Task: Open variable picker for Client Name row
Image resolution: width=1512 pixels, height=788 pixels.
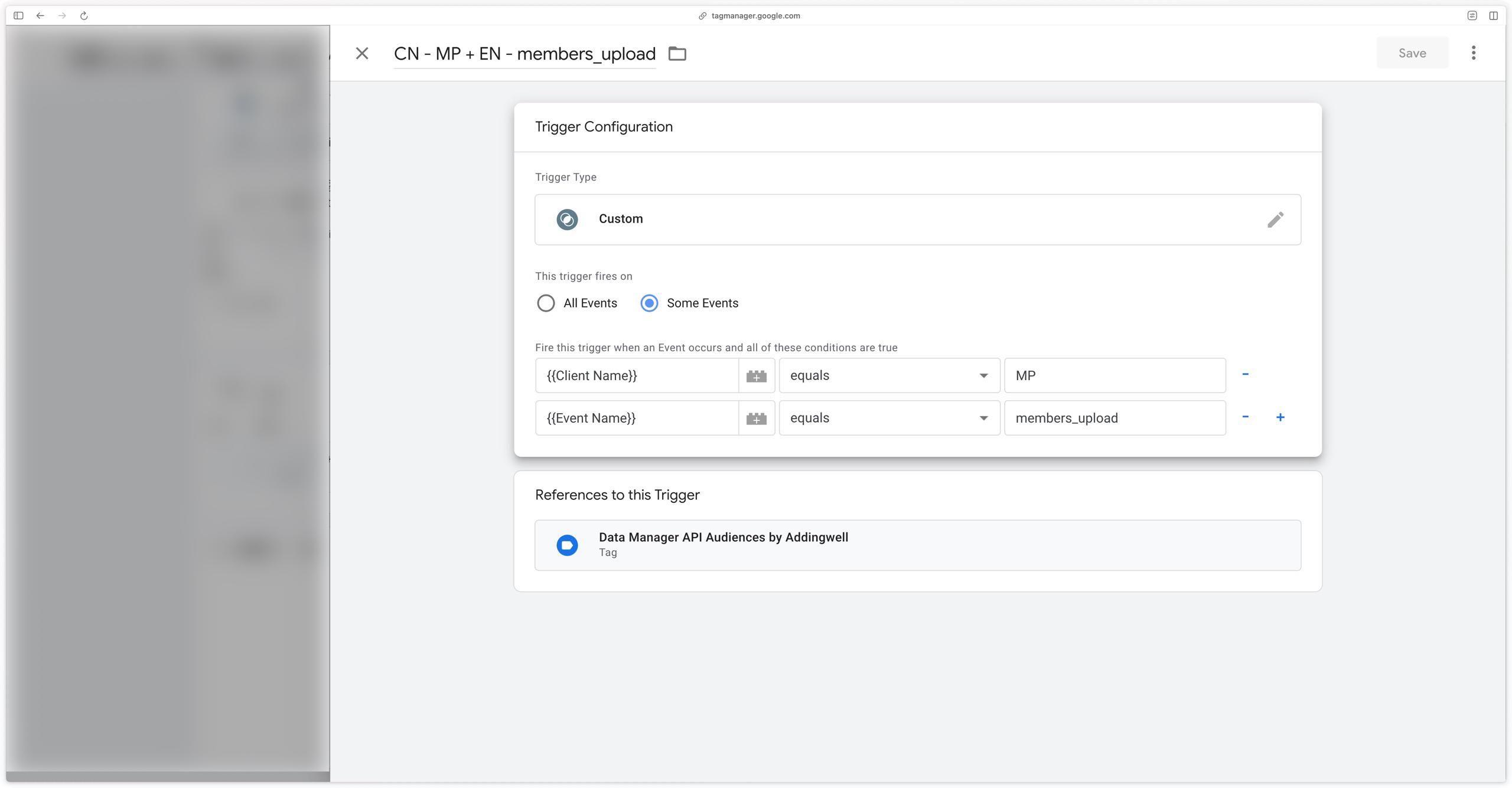Action: tap(757, 375)
